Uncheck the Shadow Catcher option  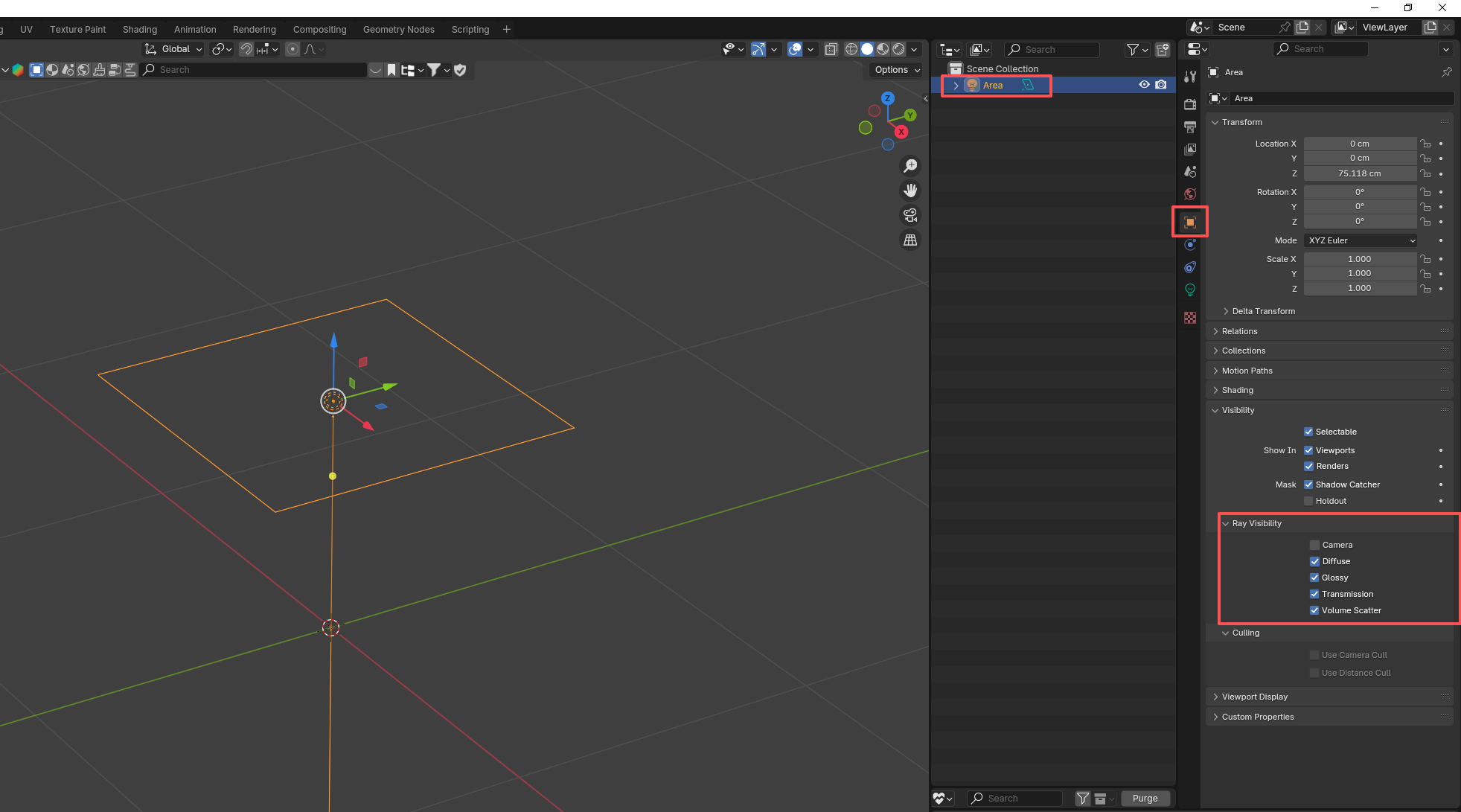[x=1308, y=485]
